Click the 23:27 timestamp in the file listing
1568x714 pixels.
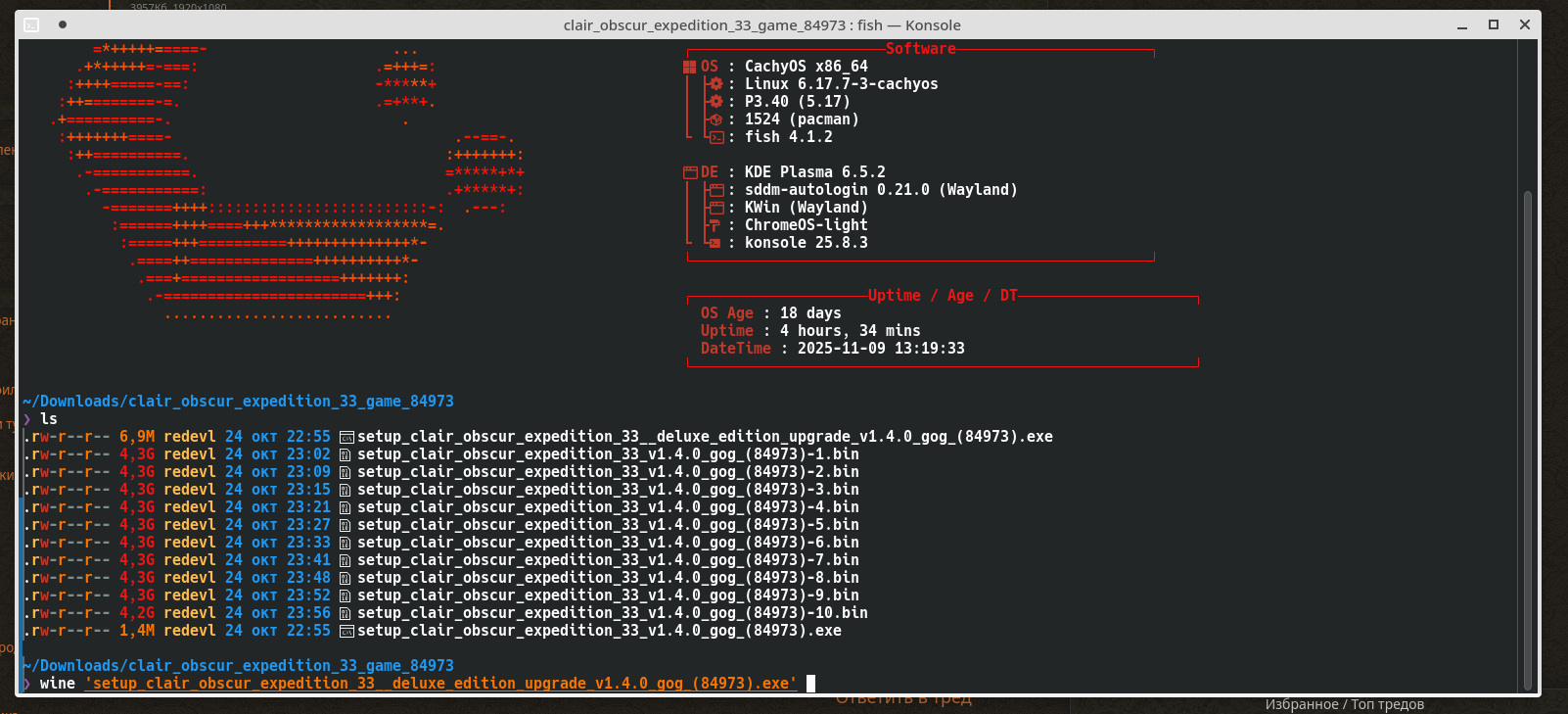click(x=308, y=525)
